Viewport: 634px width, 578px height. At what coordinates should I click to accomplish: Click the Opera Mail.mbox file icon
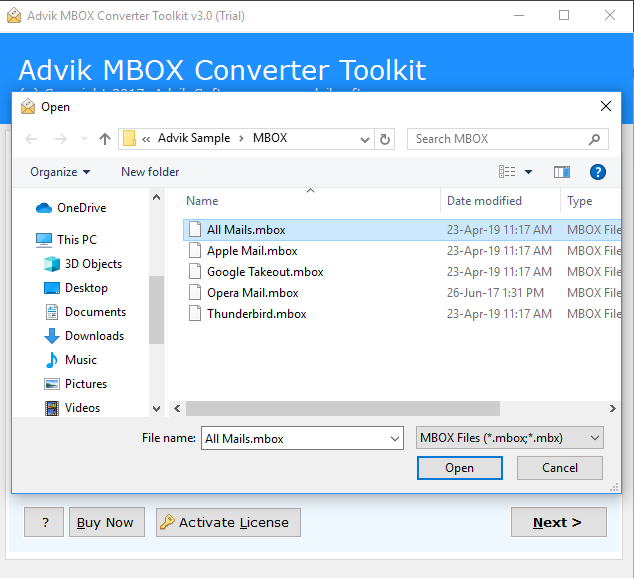[195, 293]
